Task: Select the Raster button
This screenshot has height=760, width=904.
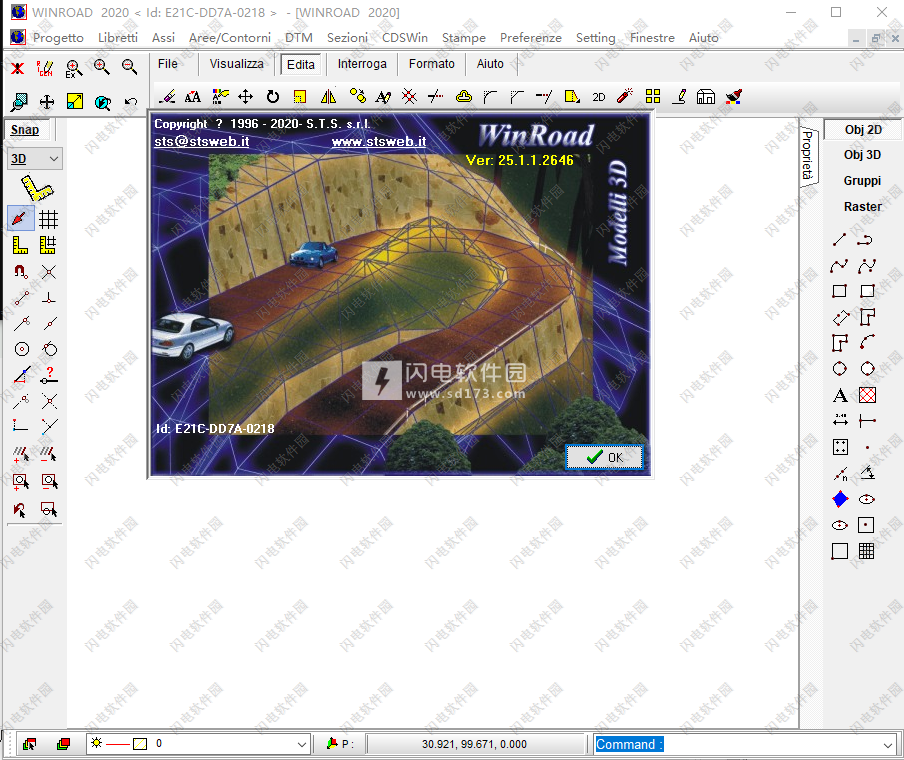Action: tap(862, 206)
